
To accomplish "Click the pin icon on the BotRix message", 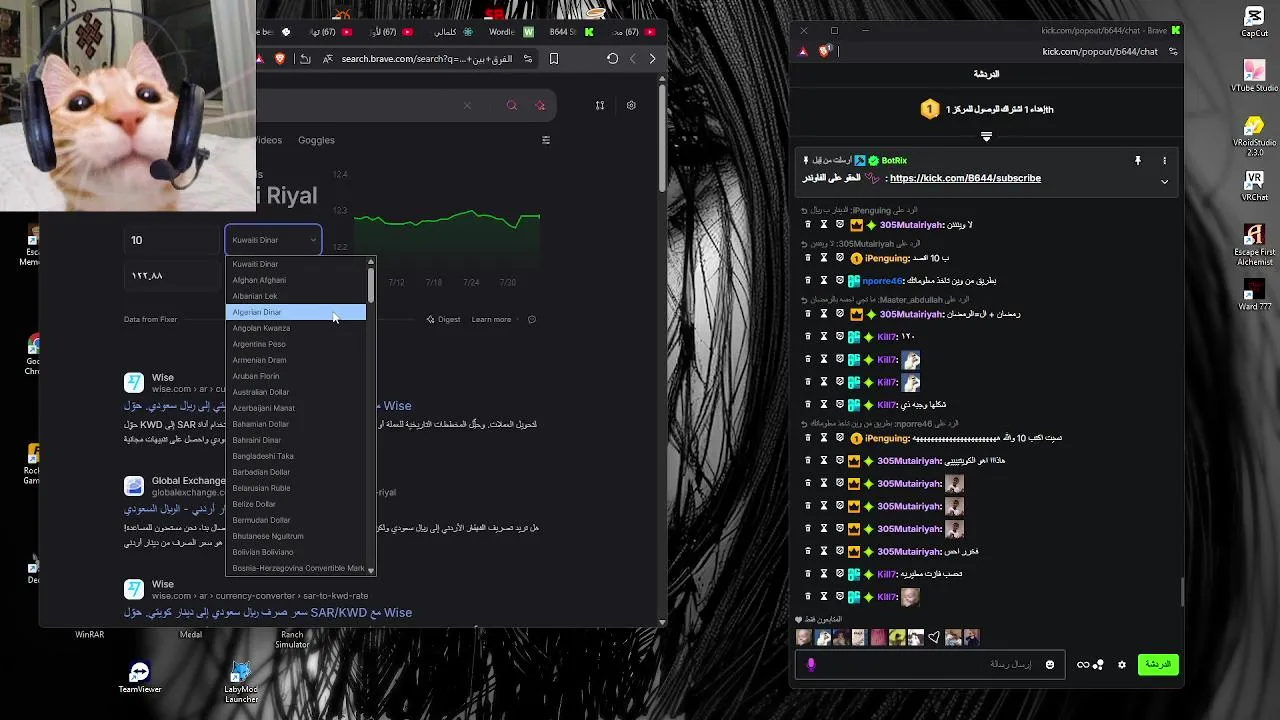I will 1137,160.
